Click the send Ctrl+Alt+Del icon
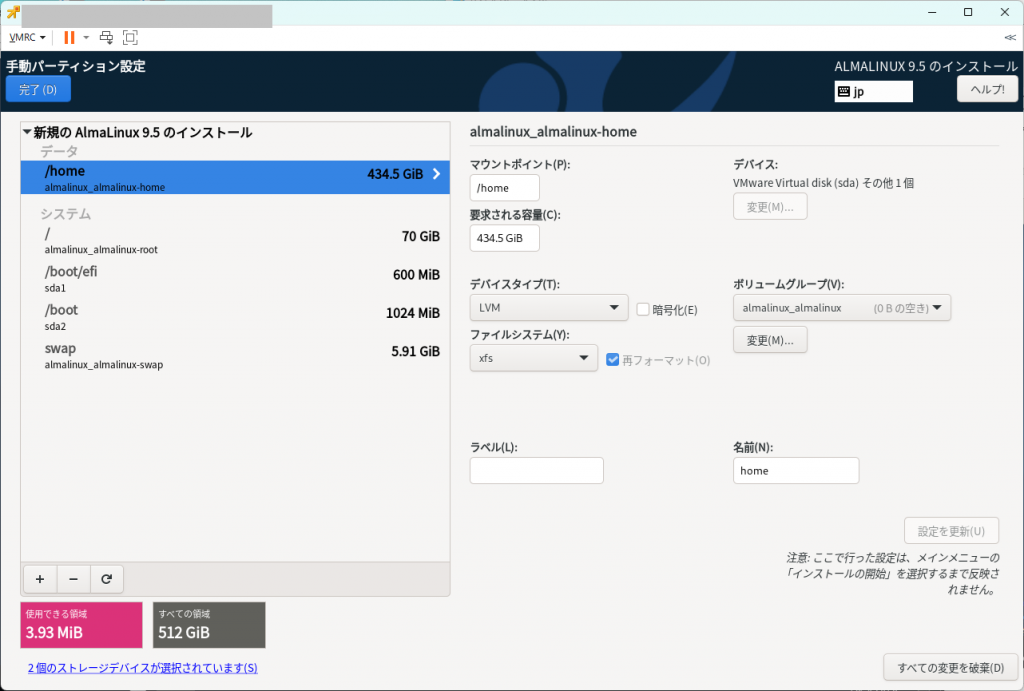Screen dimensions: 1024x691 (106, 37)
